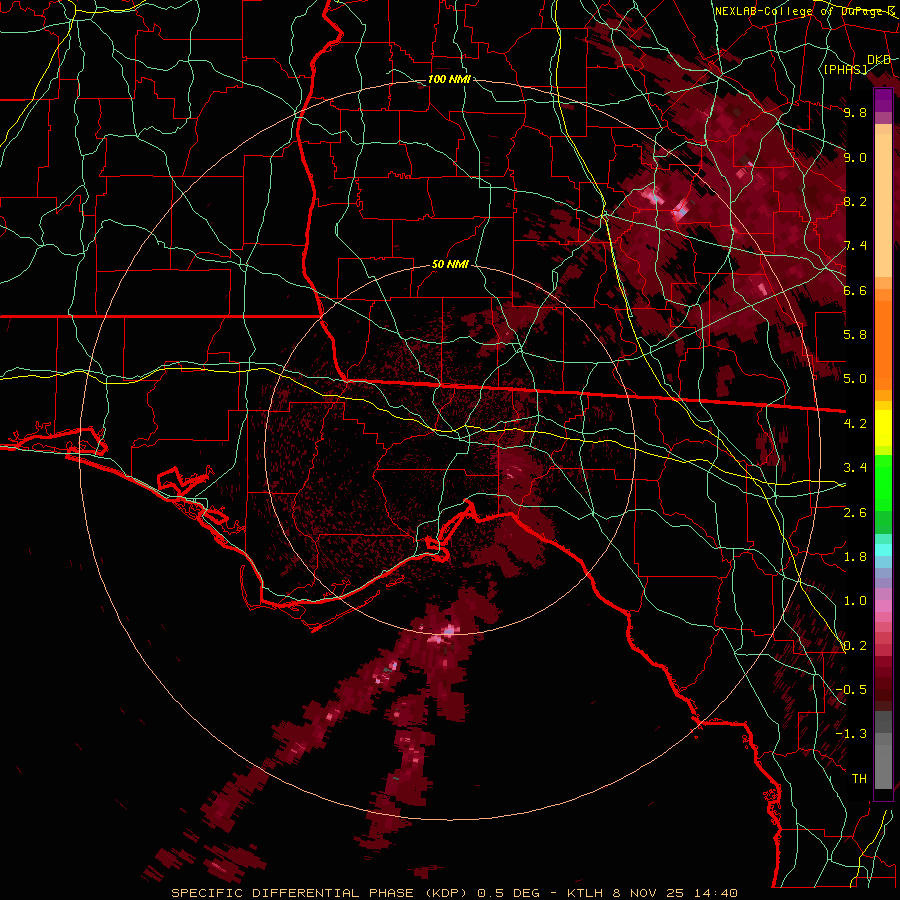Click the yellow segment of the color bar
Screen dimensions: 900x900
883,428
